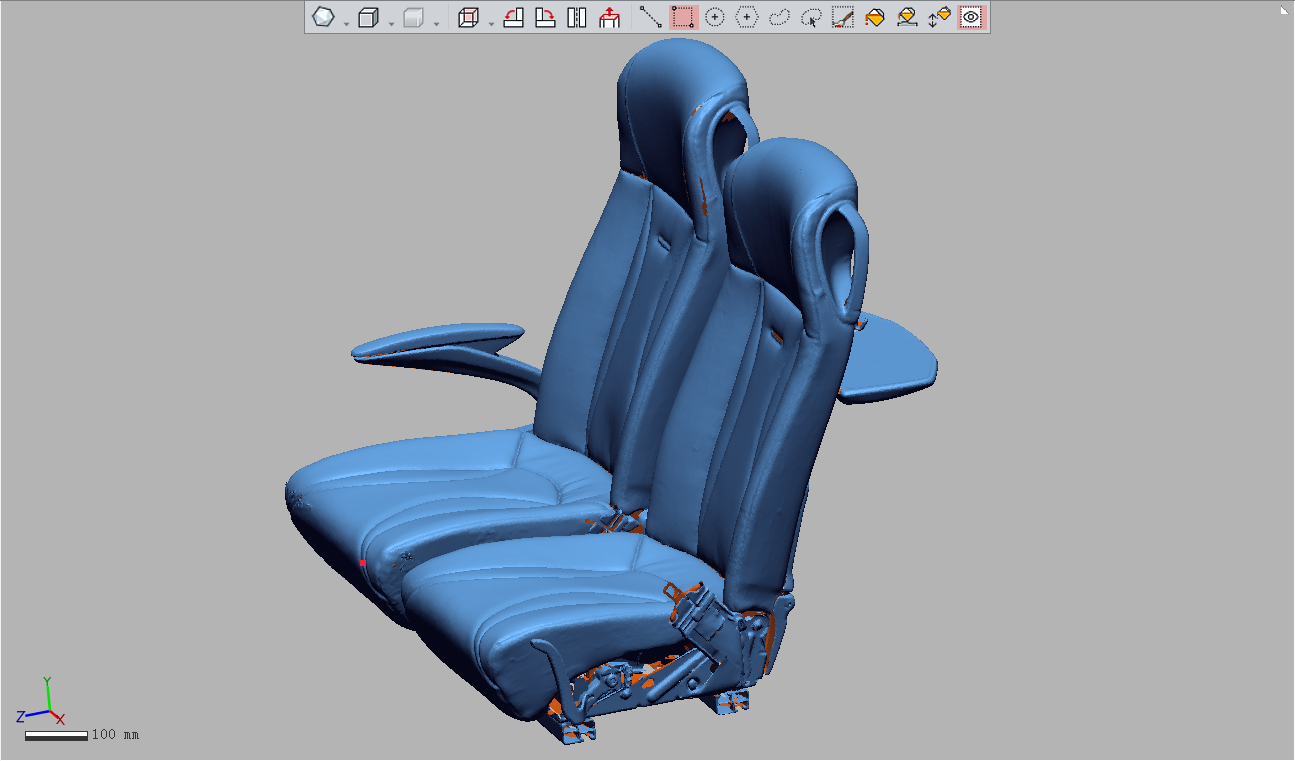The height and width of the screenshot is (761, 1295).
Task: Click the XYZ axis triad indicator
Action: tap(43, 703)
